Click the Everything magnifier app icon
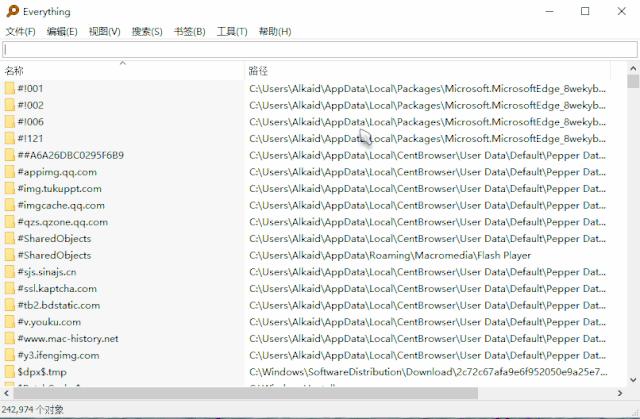 point(13,11)
